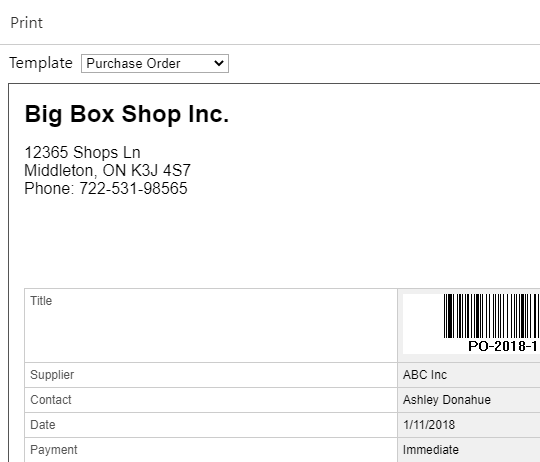Click the Middleton, ON K3J 4S7 line
The height and width of the screenshot is (462, 540).
click(x=107, y=170)
